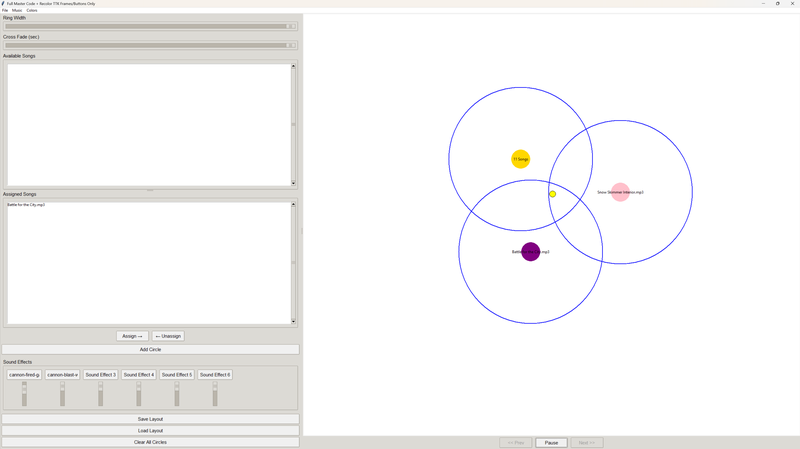Trigger Sound Effect 3 button
This screenshot has width=800, height=449.
coord(101,375)
